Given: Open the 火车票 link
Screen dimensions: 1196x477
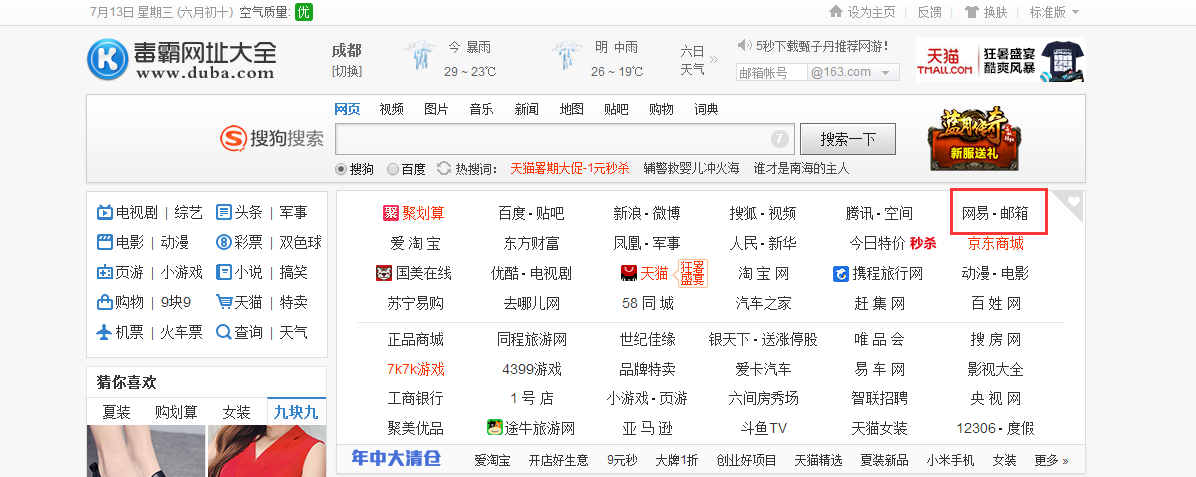Looking at the screenshot, I should (x=182, y=332).
